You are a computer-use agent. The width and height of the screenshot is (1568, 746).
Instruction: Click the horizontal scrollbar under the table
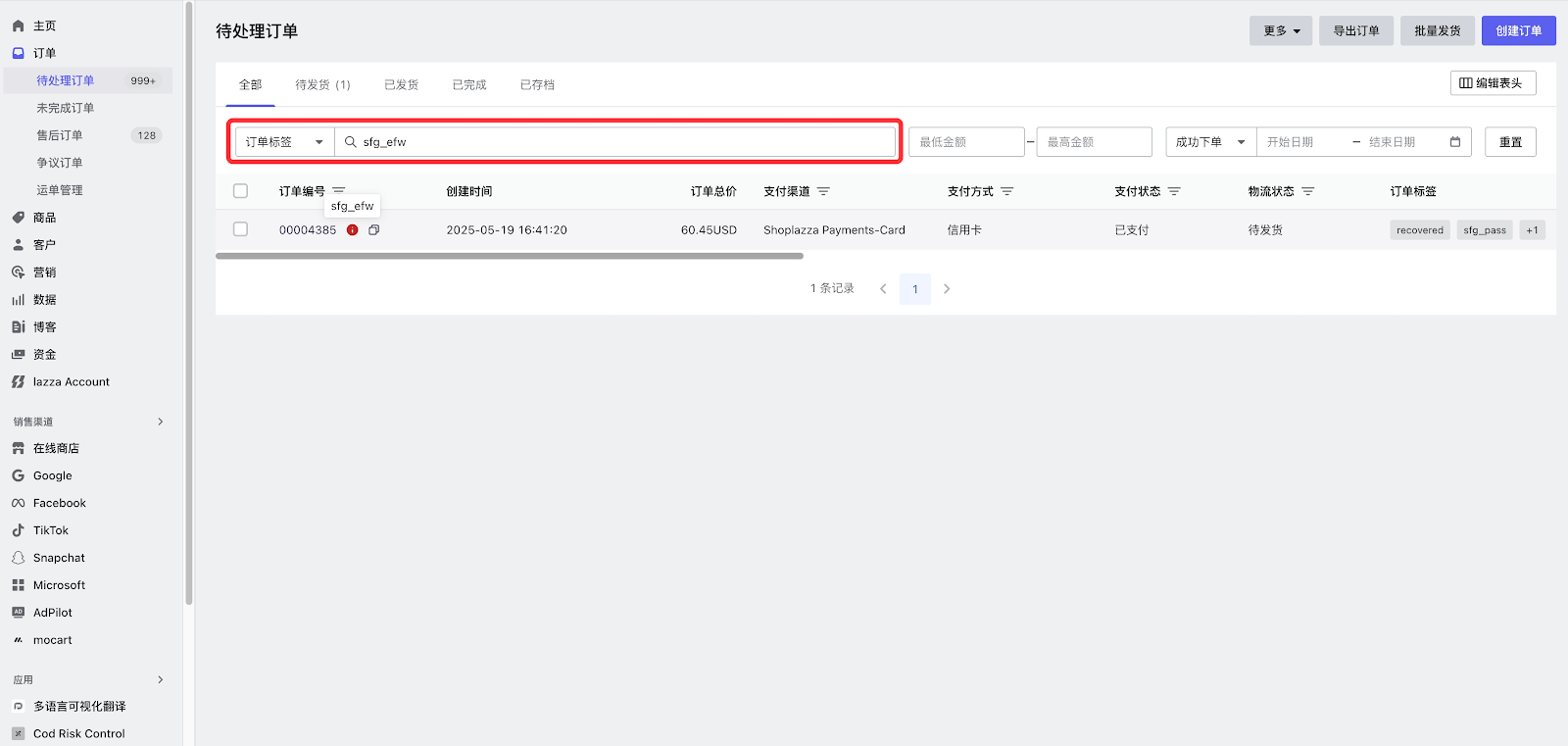click(x=510, y=256)
